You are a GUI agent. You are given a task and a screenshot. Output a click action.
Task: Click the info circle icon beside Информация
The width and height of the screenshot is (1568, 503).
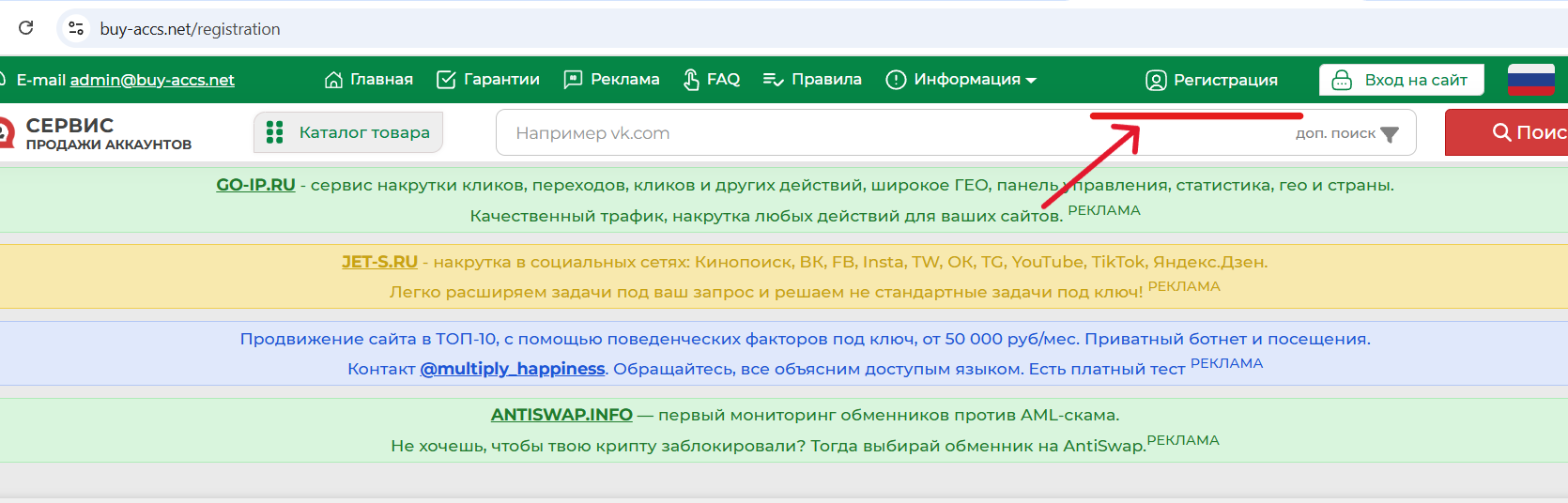point(896,80)
